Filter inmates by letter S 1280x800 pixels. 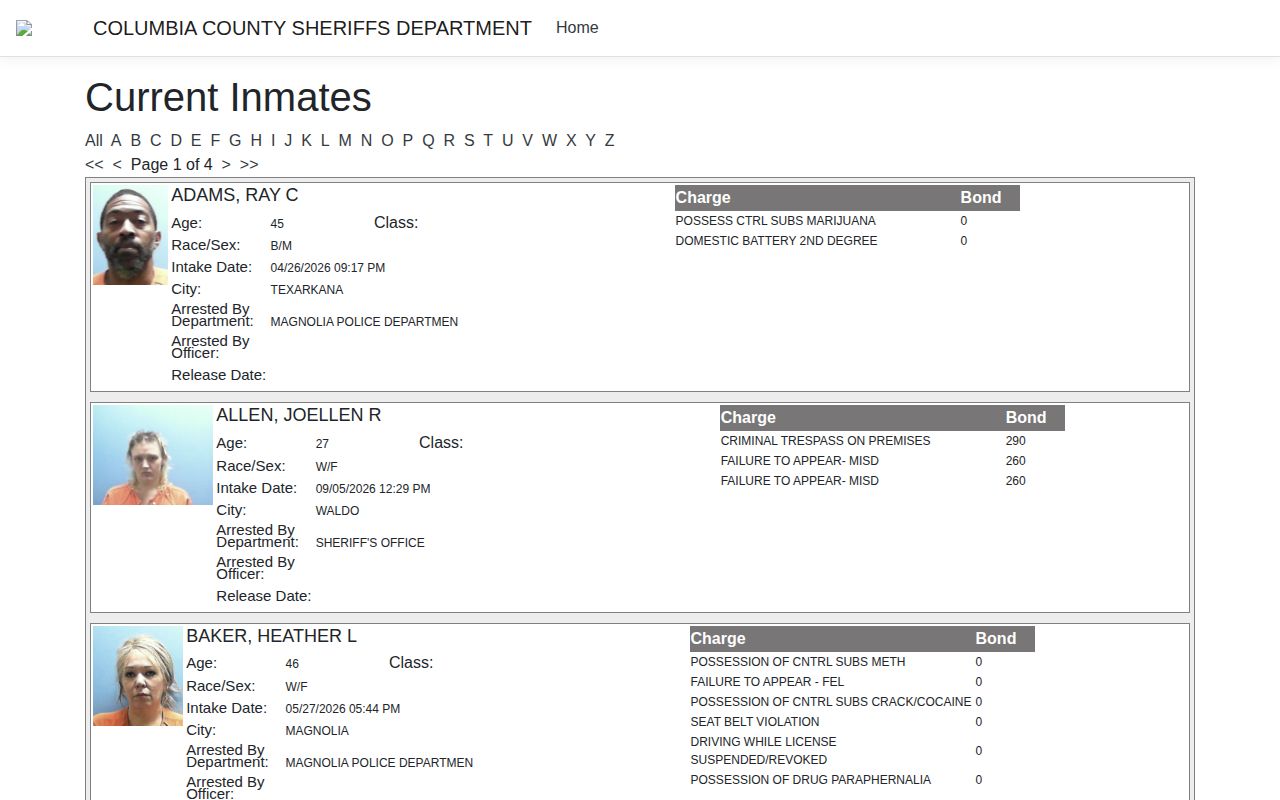coord(469,140)
